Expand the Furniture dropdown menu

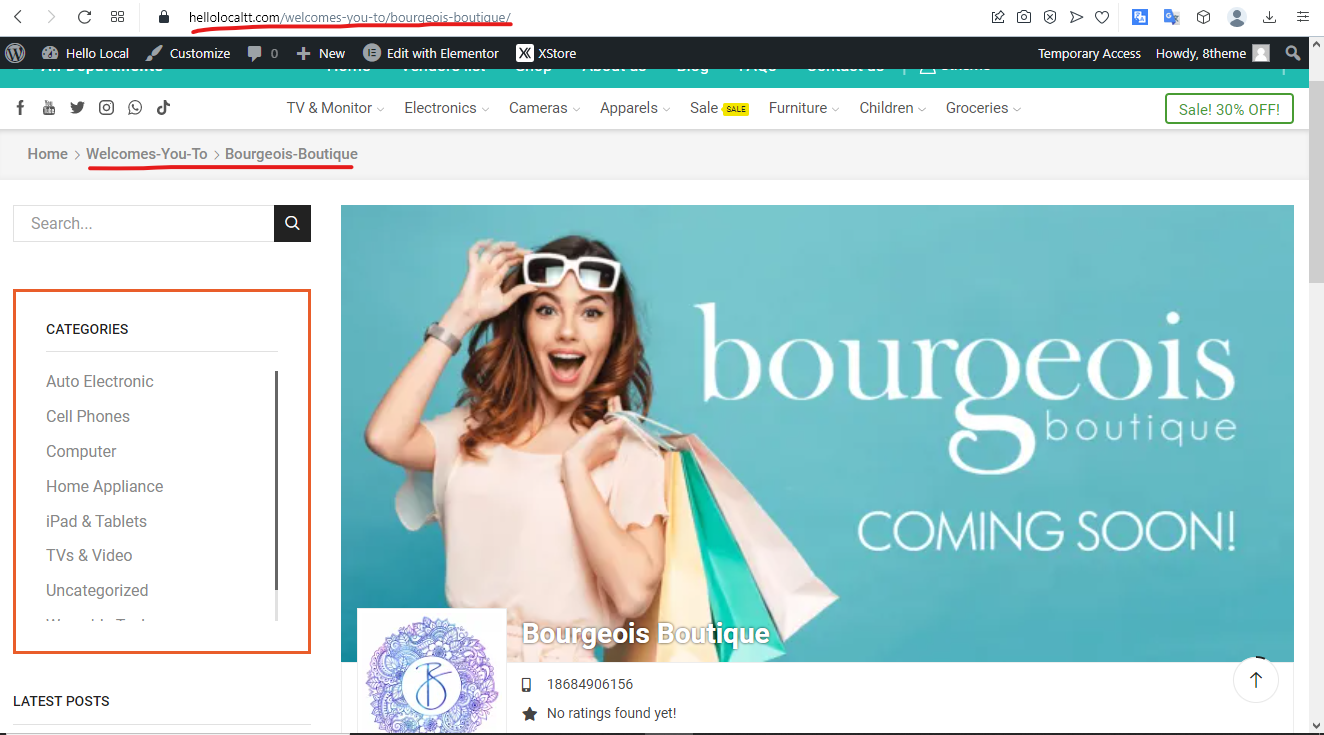[803, 108]
